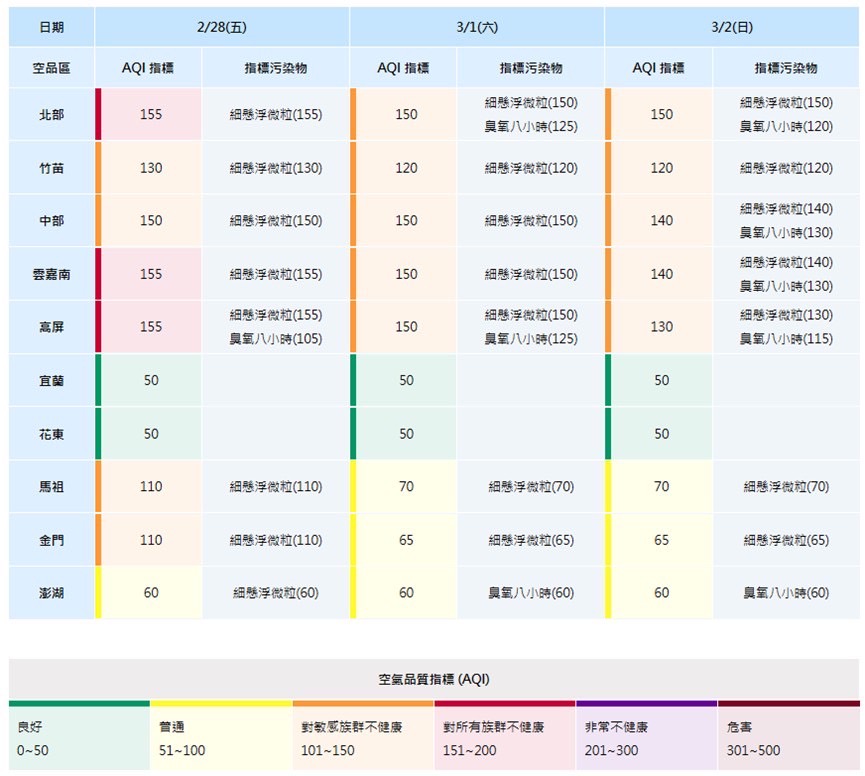The height and width of the screenshot is (776, 865).
Task: Select the 中部 row label
Action: [x=51, y=221]
